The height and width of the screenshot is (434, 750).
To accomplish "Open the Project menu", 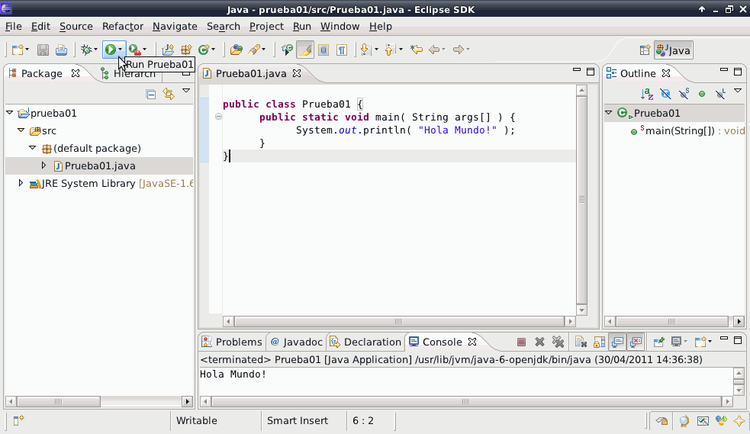I will pyautogui.click(x=266, y=26).
